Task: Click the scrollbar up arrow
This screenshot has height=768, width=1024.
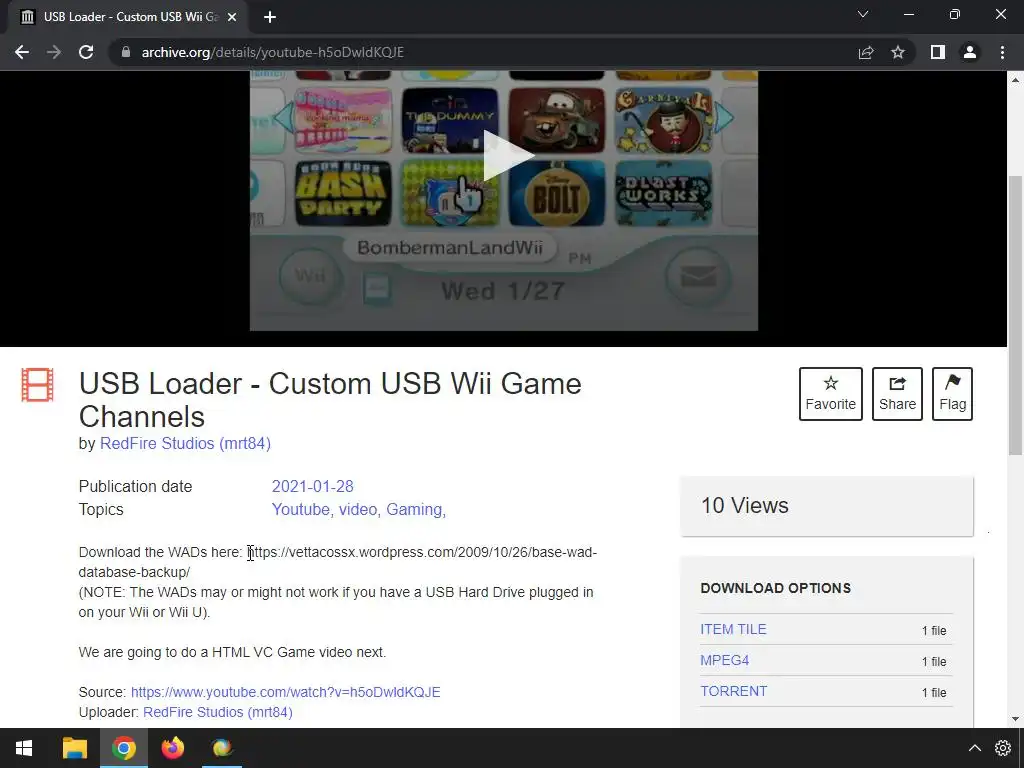Action: point(1016,80)
